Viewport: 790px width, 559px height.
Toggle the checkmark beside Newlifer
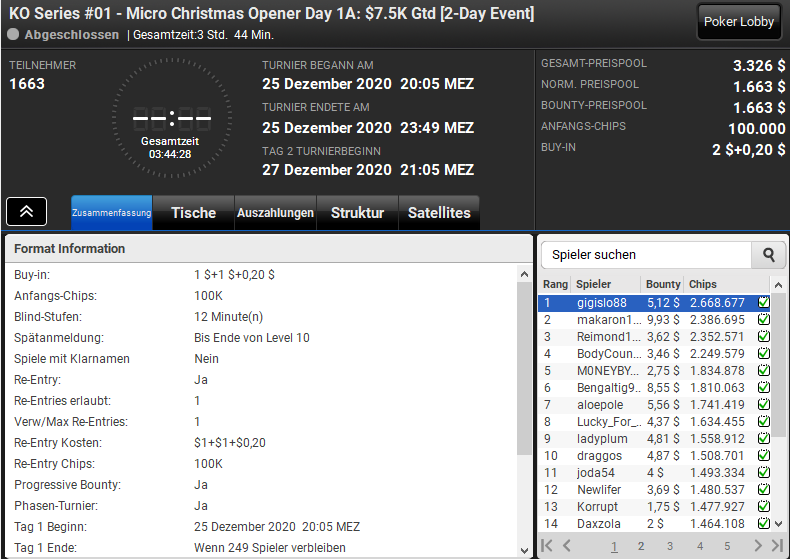click(x=764, y=490)
